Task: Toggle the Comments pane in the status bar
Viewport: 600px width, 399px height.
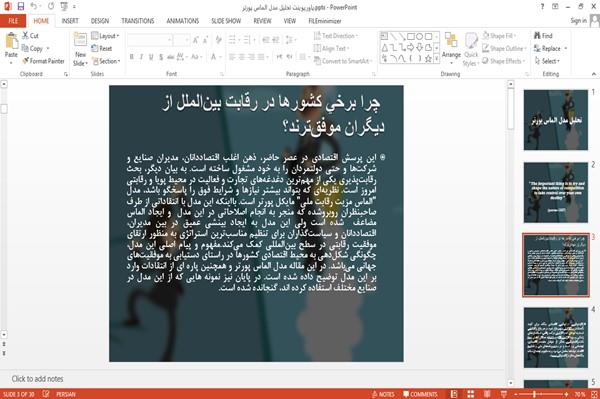Action: (420, 394)
